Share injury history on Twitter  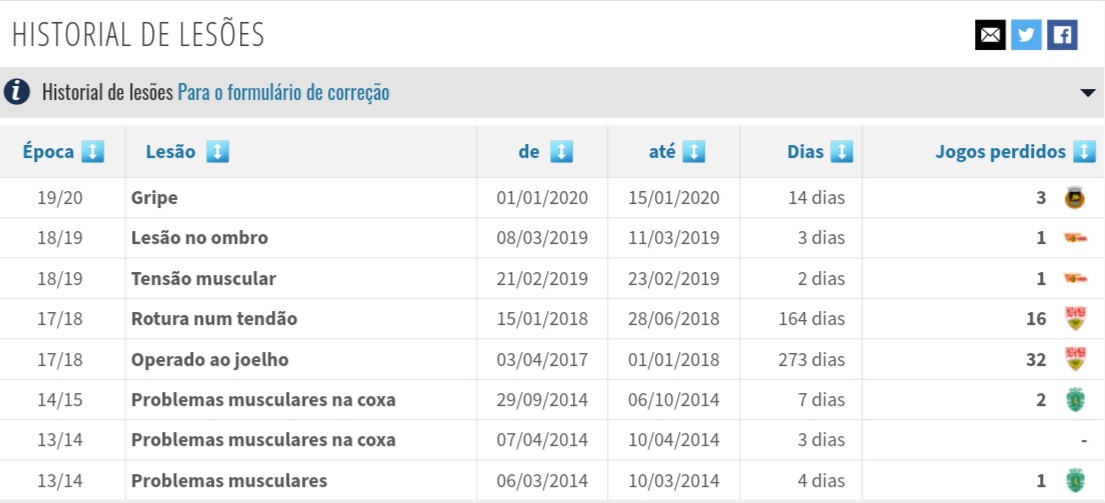pos(1026,35)
